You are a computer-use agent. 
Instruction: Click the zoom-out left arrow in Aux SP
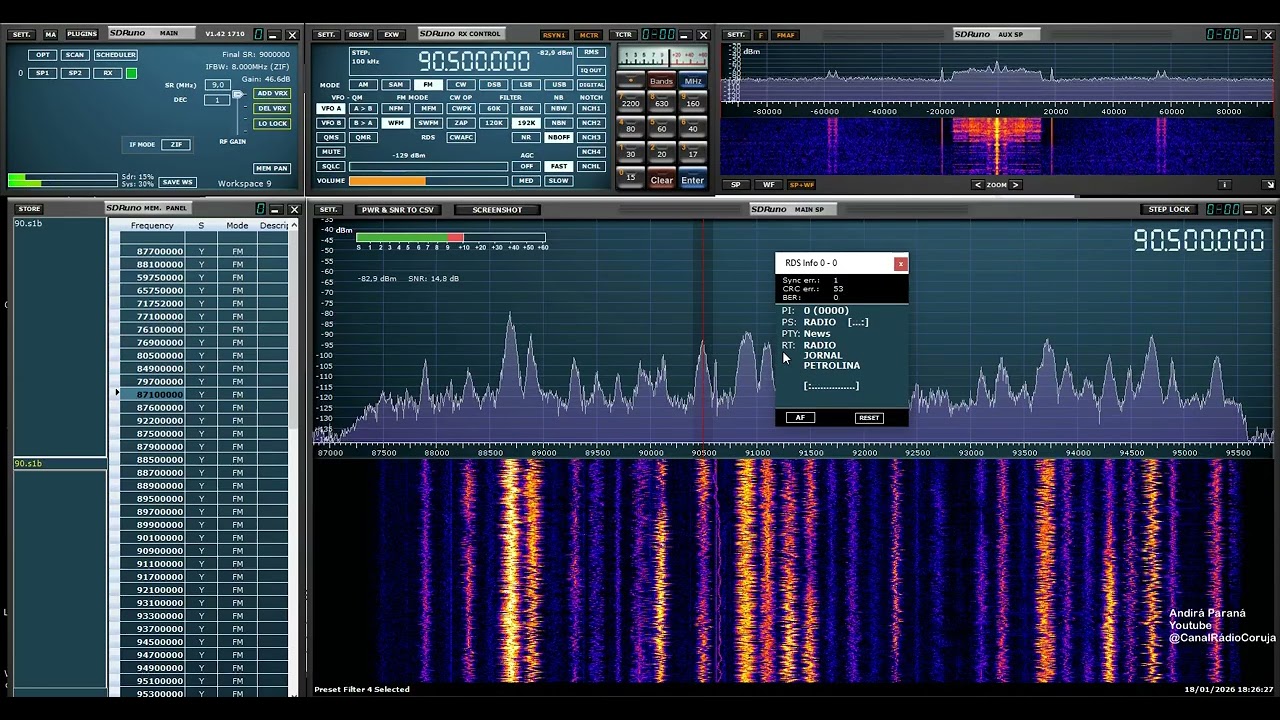point(978,185)
